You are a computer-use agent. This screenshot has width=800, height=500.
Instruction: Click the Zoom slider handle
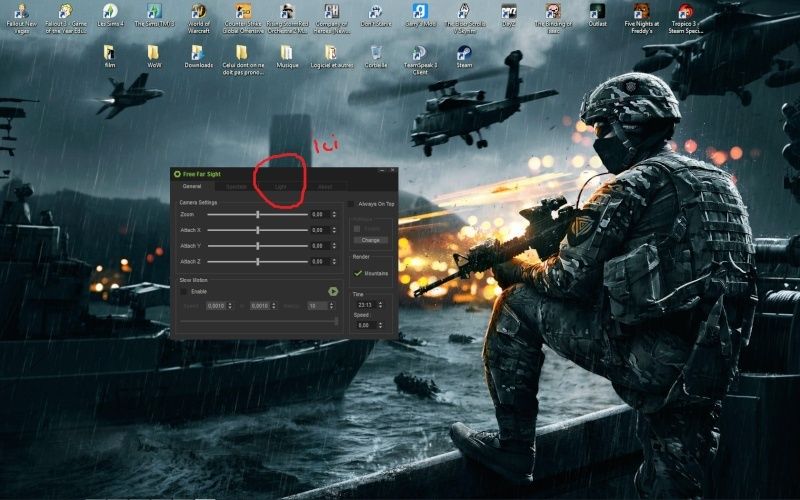coord(258,215)
